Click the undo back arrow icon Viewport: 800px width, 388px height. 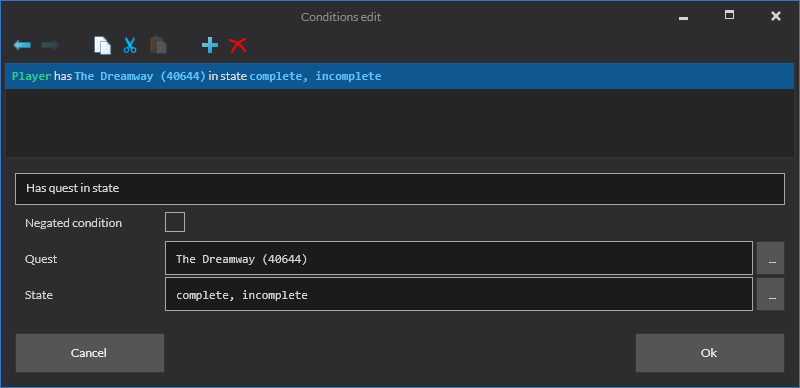tap(22, 45)
